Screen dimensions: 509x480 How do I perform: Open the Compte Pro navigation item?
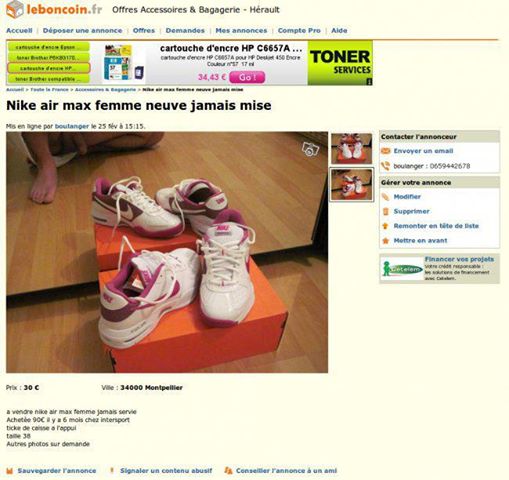coord(299,30)
